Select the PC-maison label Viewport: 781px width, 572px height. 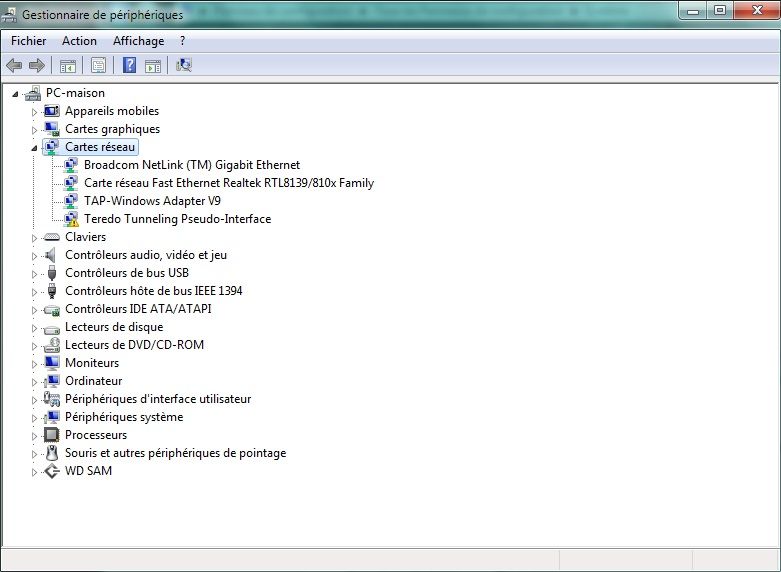75,93
